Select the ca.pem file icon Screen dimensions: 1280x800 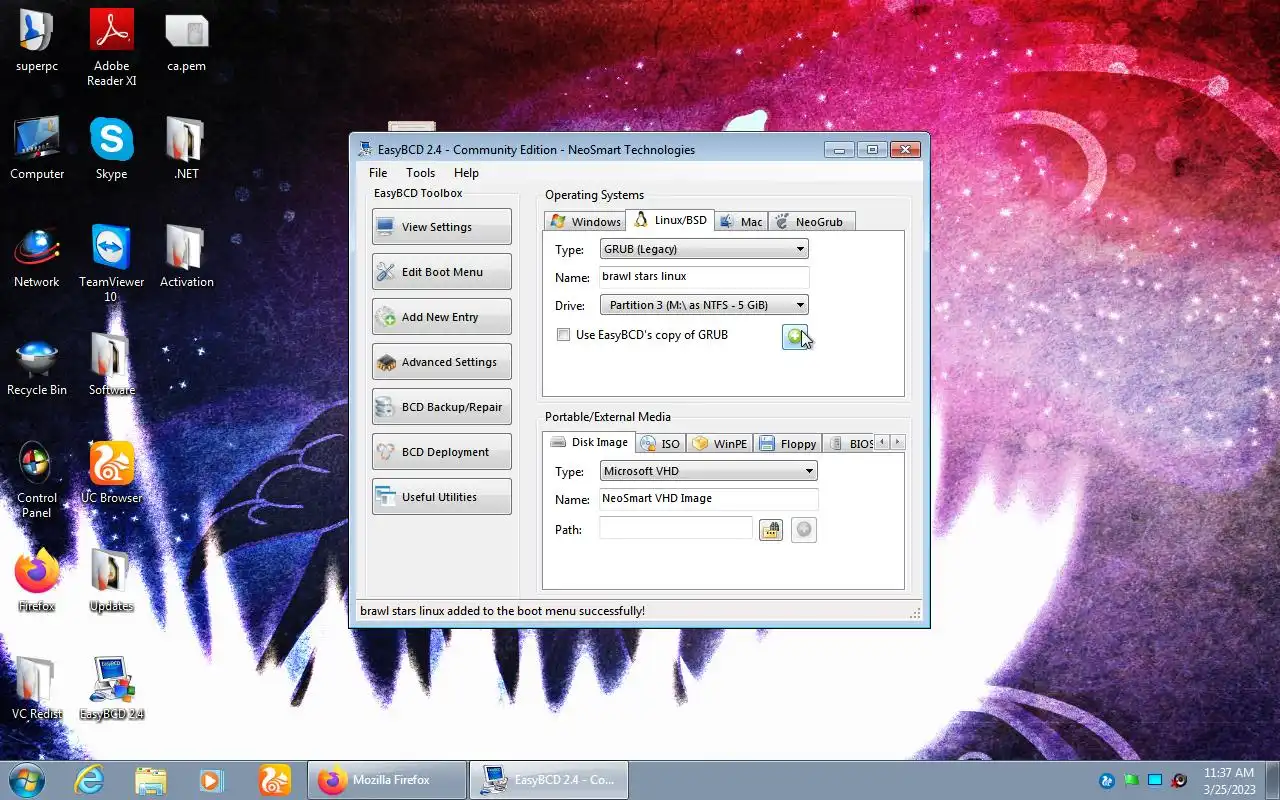(187, 41)
